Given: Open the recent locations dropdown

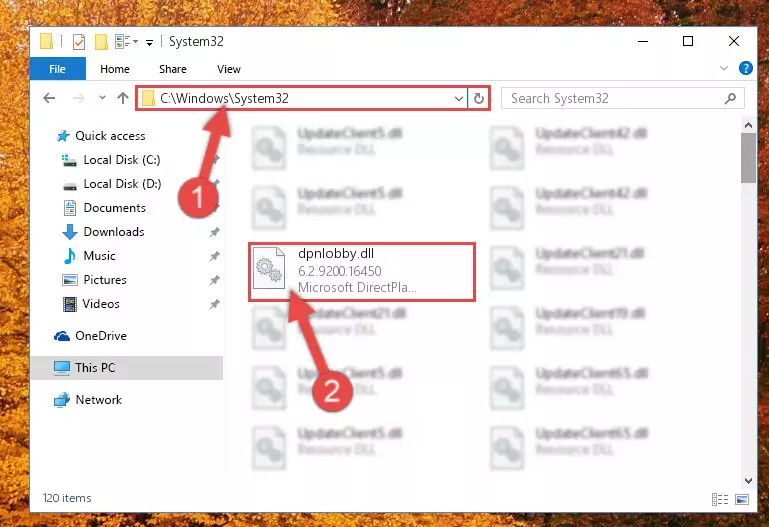Looking at the screenshot, I should [x=102, y=98].
